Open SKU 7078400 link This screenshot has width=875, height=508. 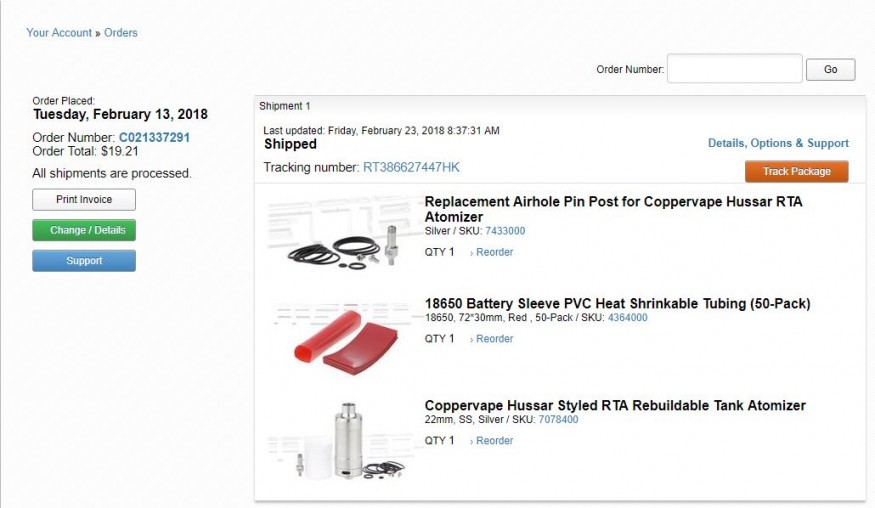pos(558,420)
